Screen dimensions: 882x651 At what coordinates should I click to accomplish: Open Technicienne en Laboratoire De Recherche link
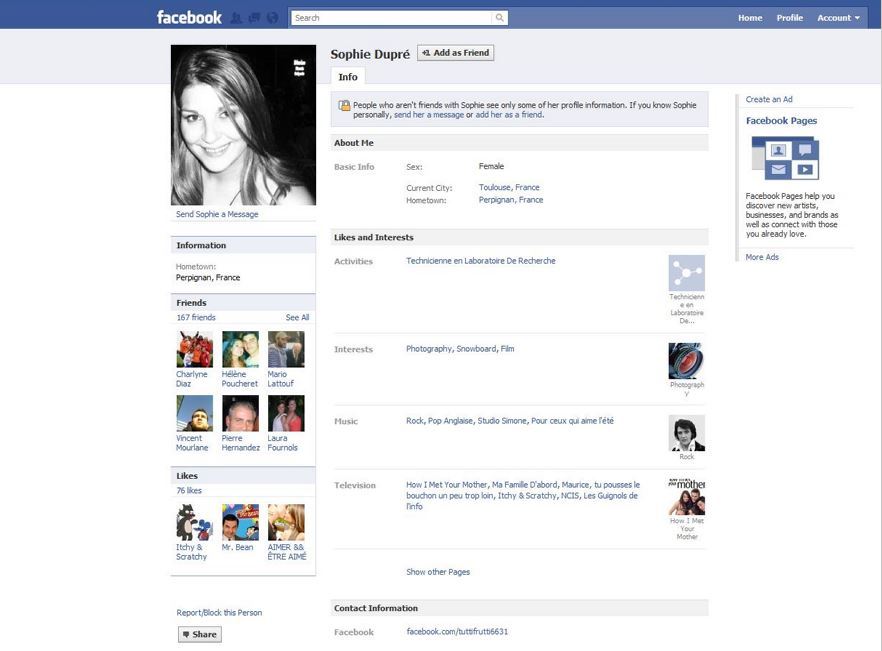click(481, 261)
